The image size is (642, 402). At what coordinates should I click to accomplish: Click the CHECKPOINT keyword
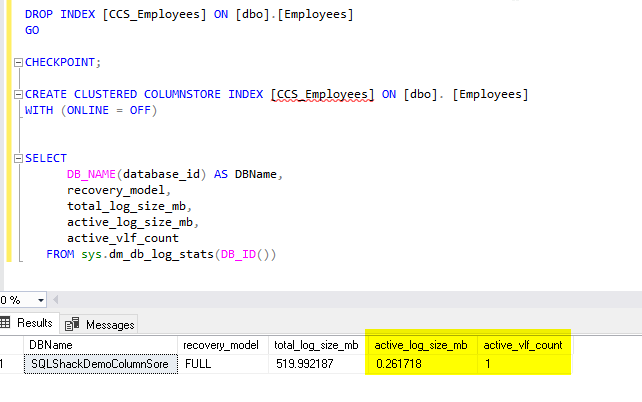pyautogui.click(x=60, y=62)
